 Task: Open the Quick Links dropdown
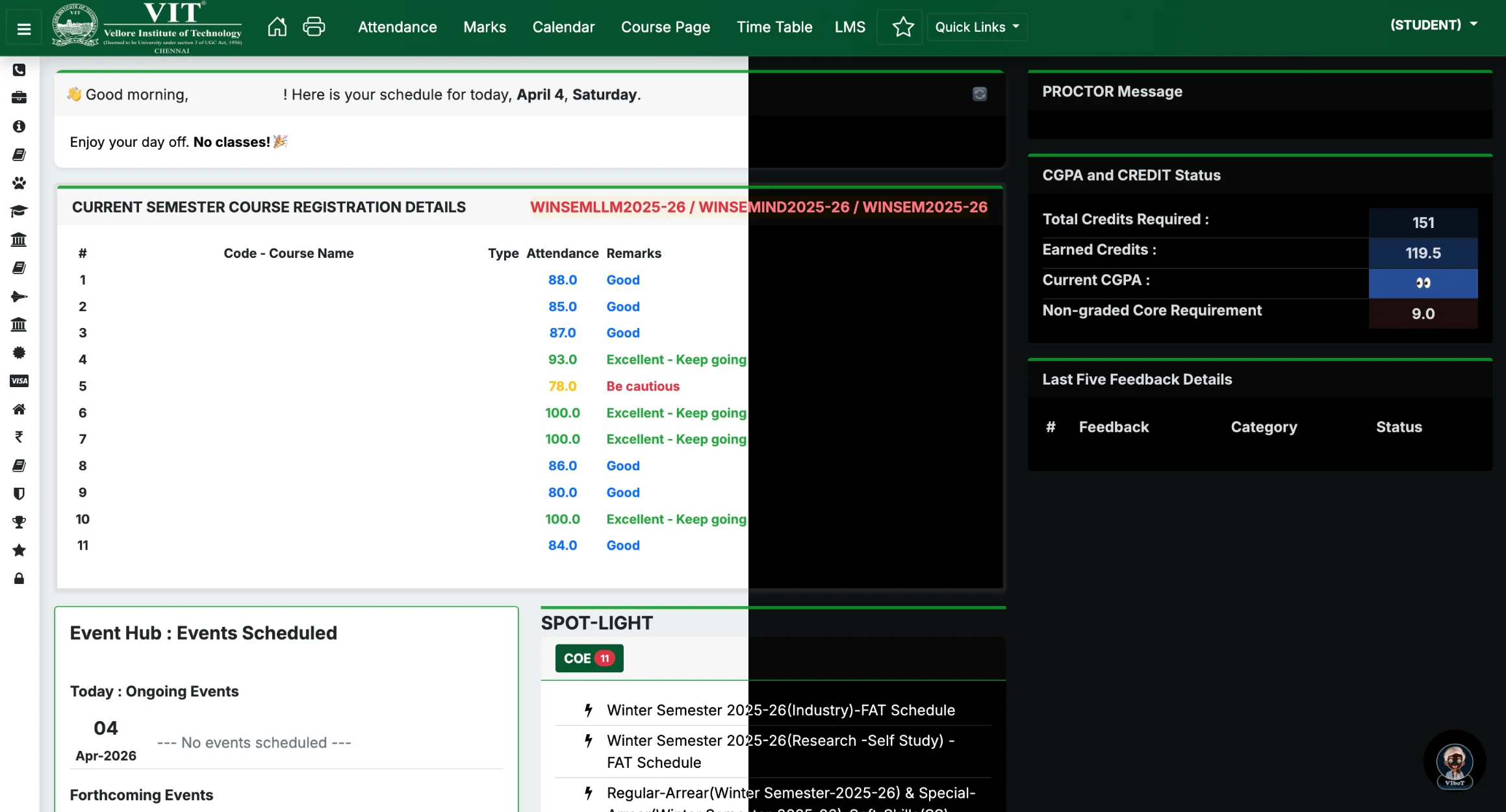pos(976,27)
